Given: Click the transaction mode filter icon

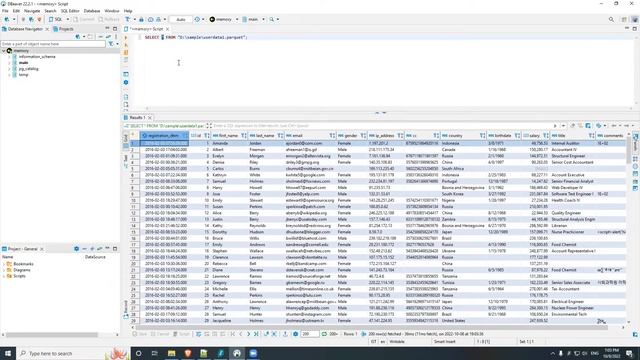Looking at the screenshot, I should 128,19.
